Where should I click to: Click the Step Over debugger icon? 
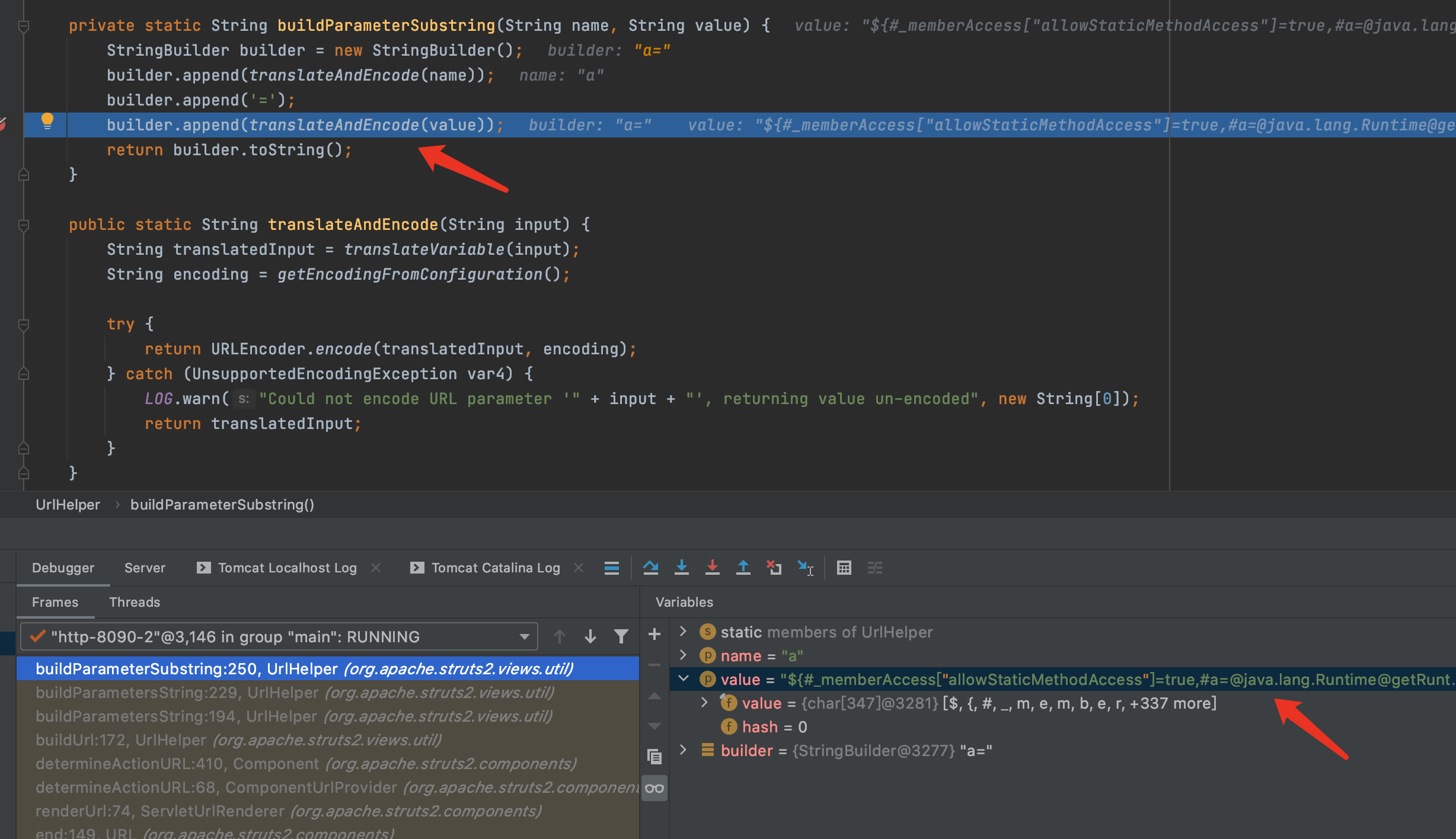click(650, 568)
